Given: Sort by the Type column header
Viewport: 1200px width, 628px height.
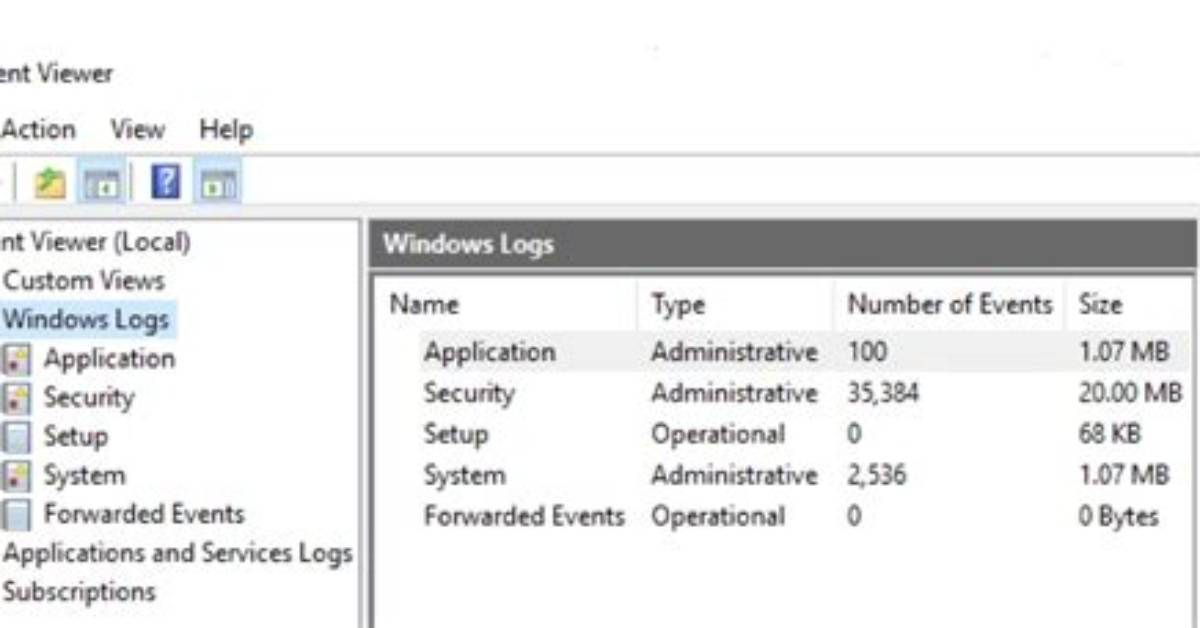Looking at the screenshot, I should pos(735,305).
